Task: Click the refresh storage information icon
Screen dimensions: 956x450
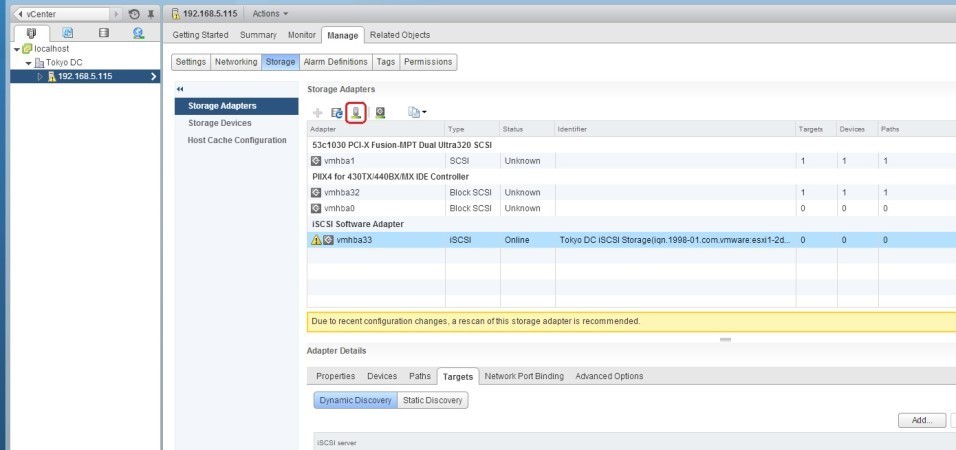Action: tap(337, 113)
